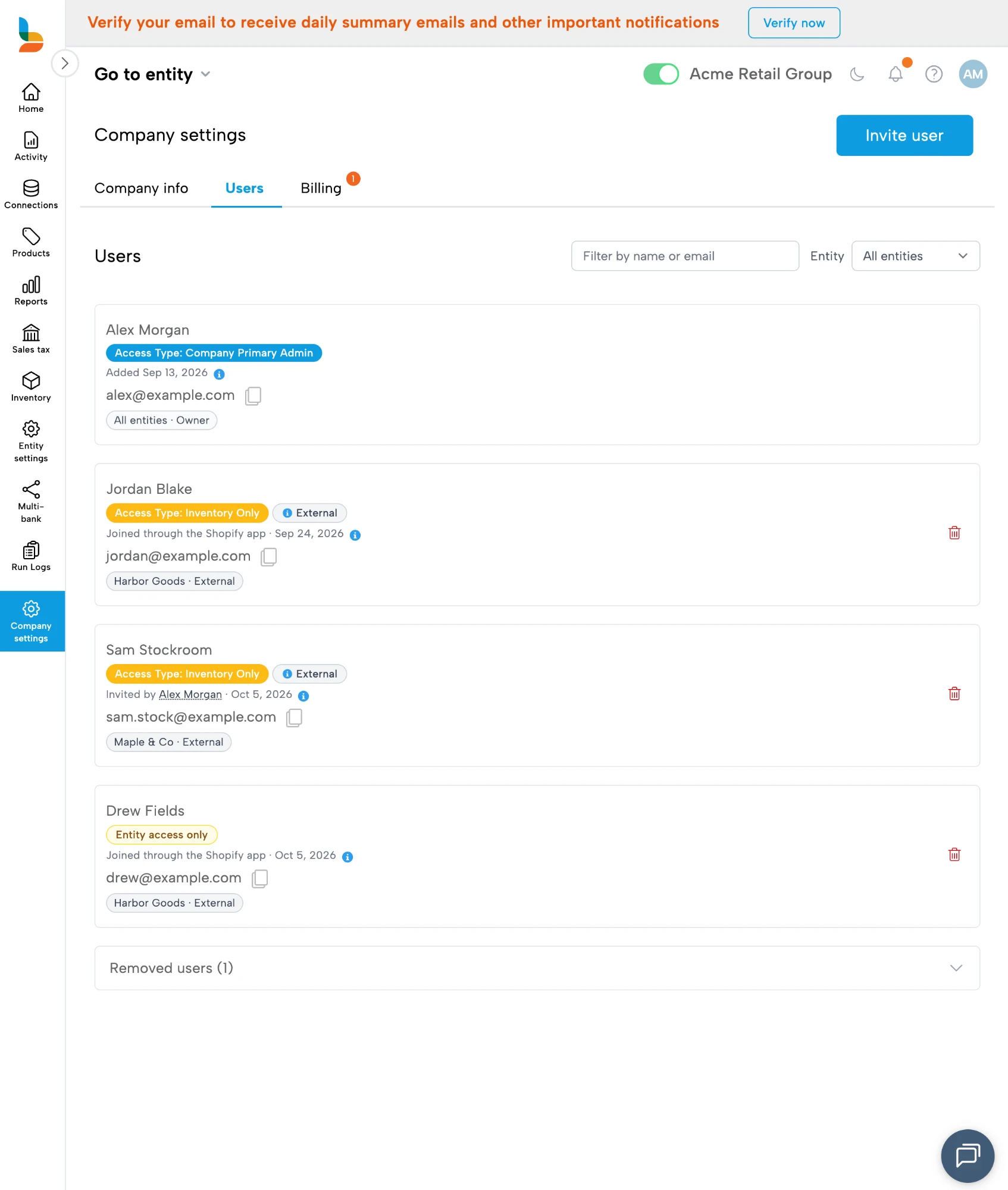Copy sam.stock@example.com email address

[295, 718]
